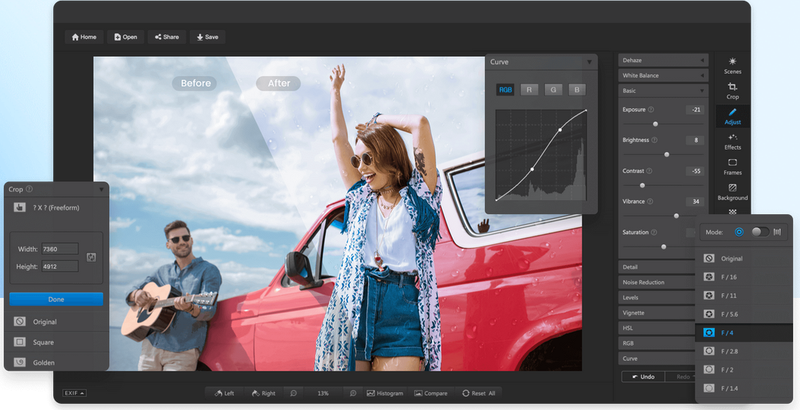This screenshot has height=410, width=800.
Task: Click the crop Width input field
Action: (x=60, y=248)
